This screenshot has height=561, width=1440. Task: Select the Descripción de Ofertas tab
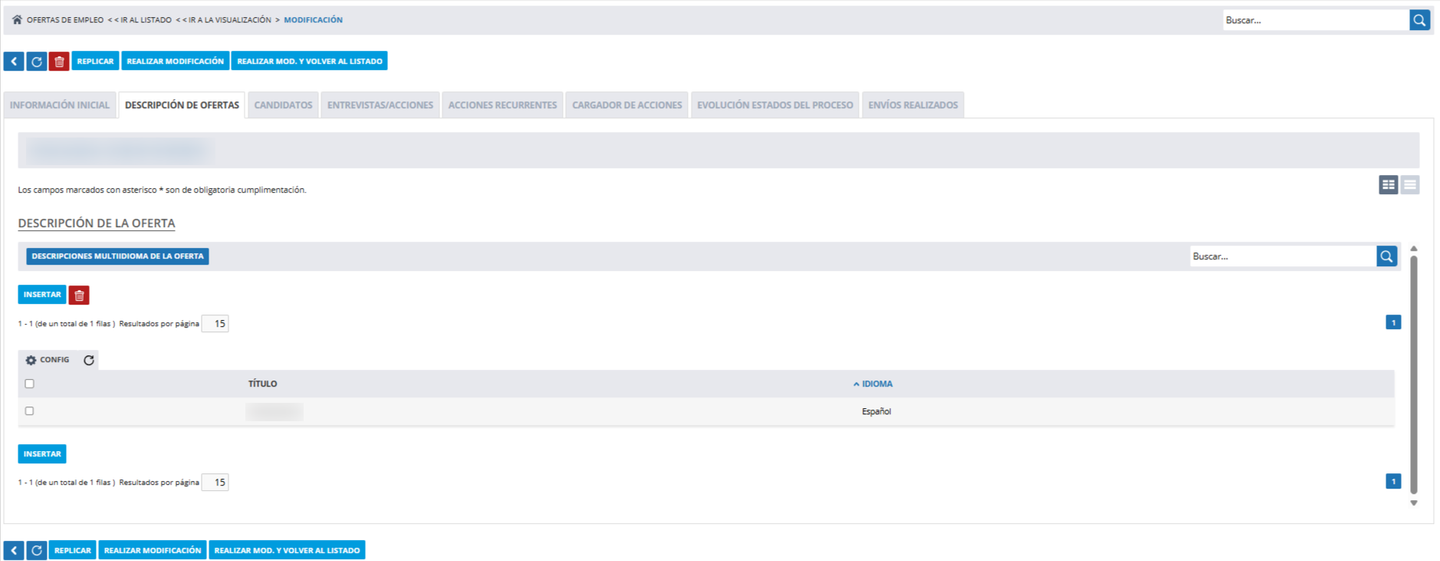182,105
